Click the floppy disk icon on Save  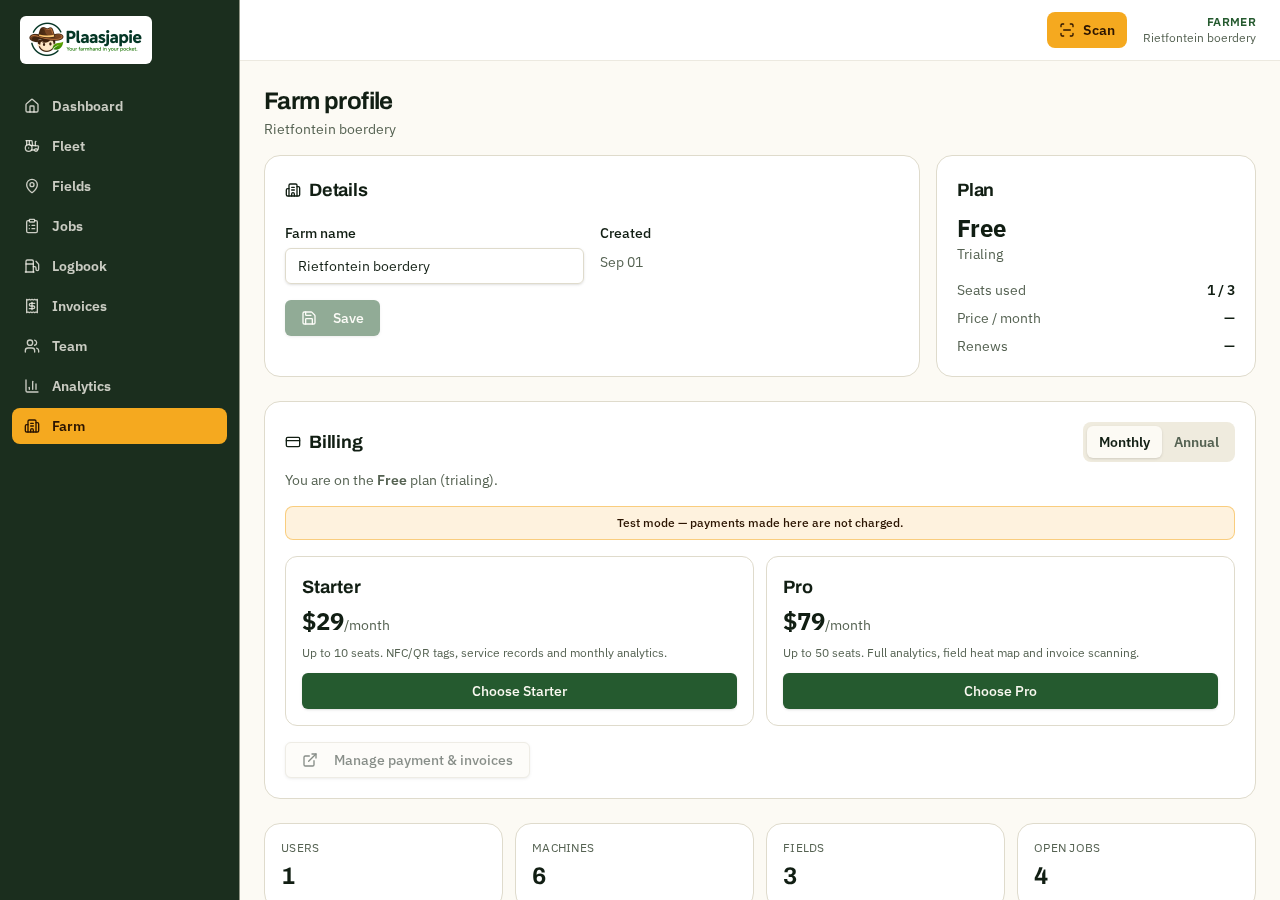pos(309,318)
